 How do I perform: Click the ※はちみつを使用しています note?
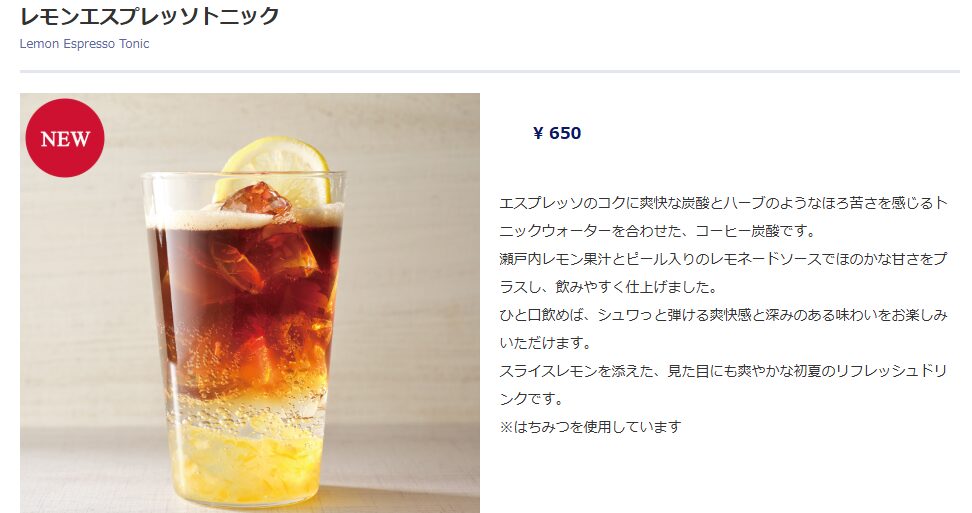click(x=591, y=427)
